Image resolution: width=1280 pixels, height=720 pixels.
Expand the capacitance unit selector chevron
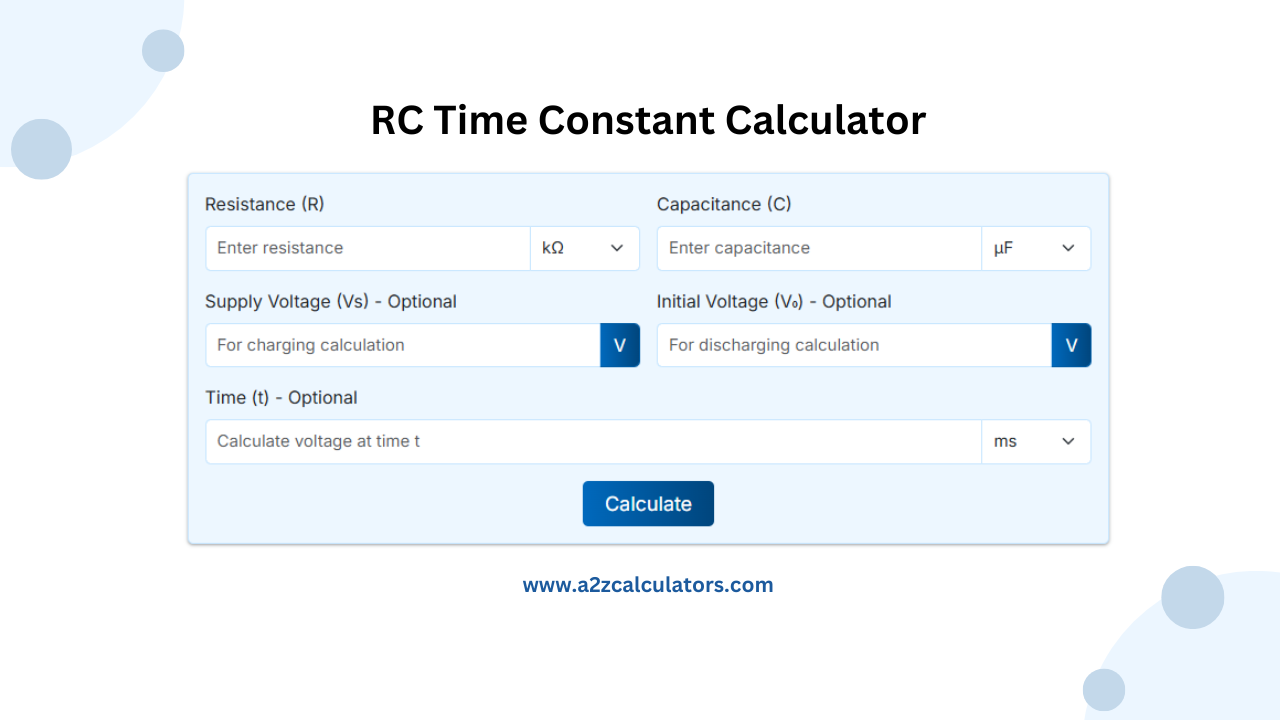click(1068, 248)
